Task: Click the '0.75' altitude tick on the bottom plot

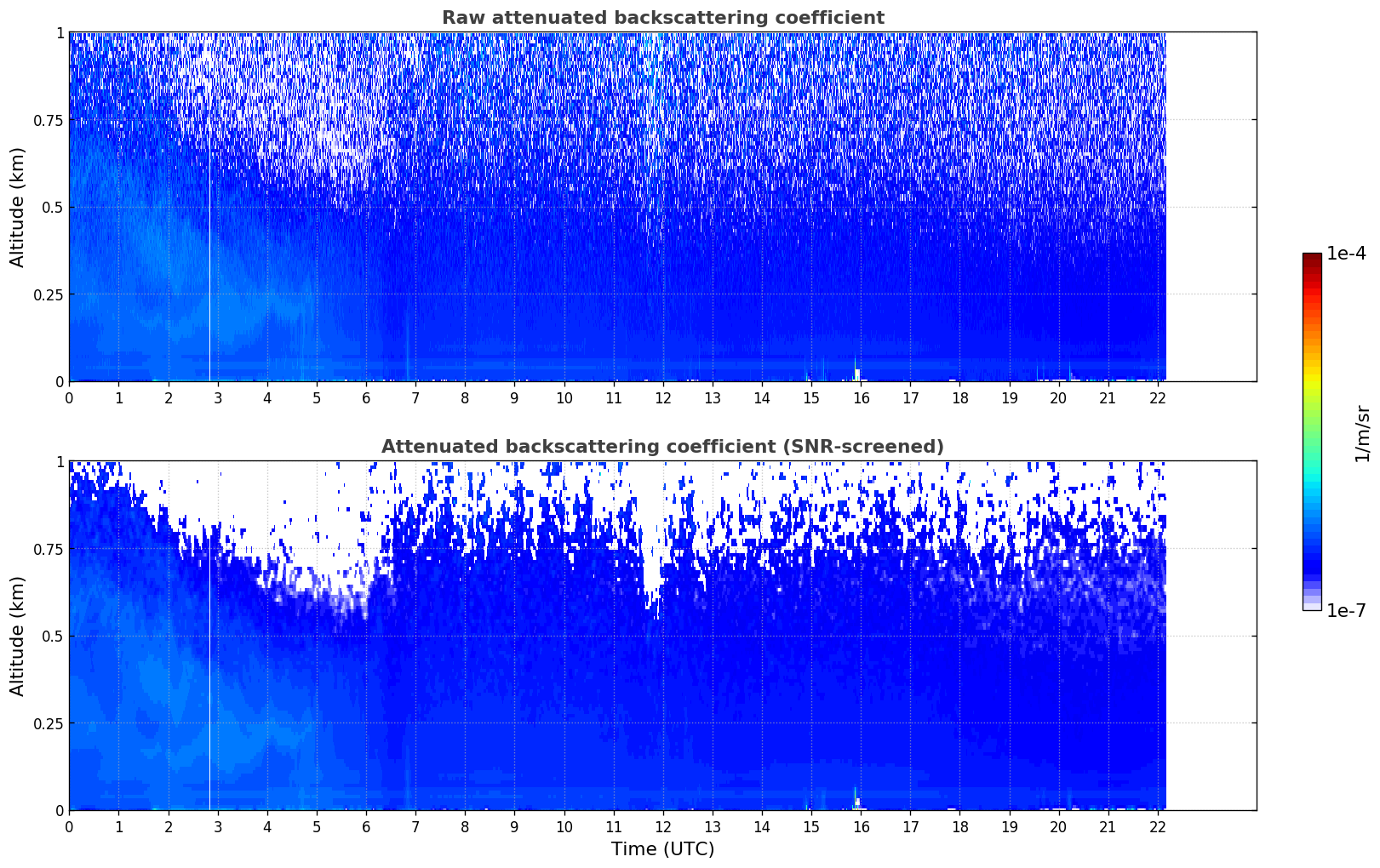Action: click(48, 549)
